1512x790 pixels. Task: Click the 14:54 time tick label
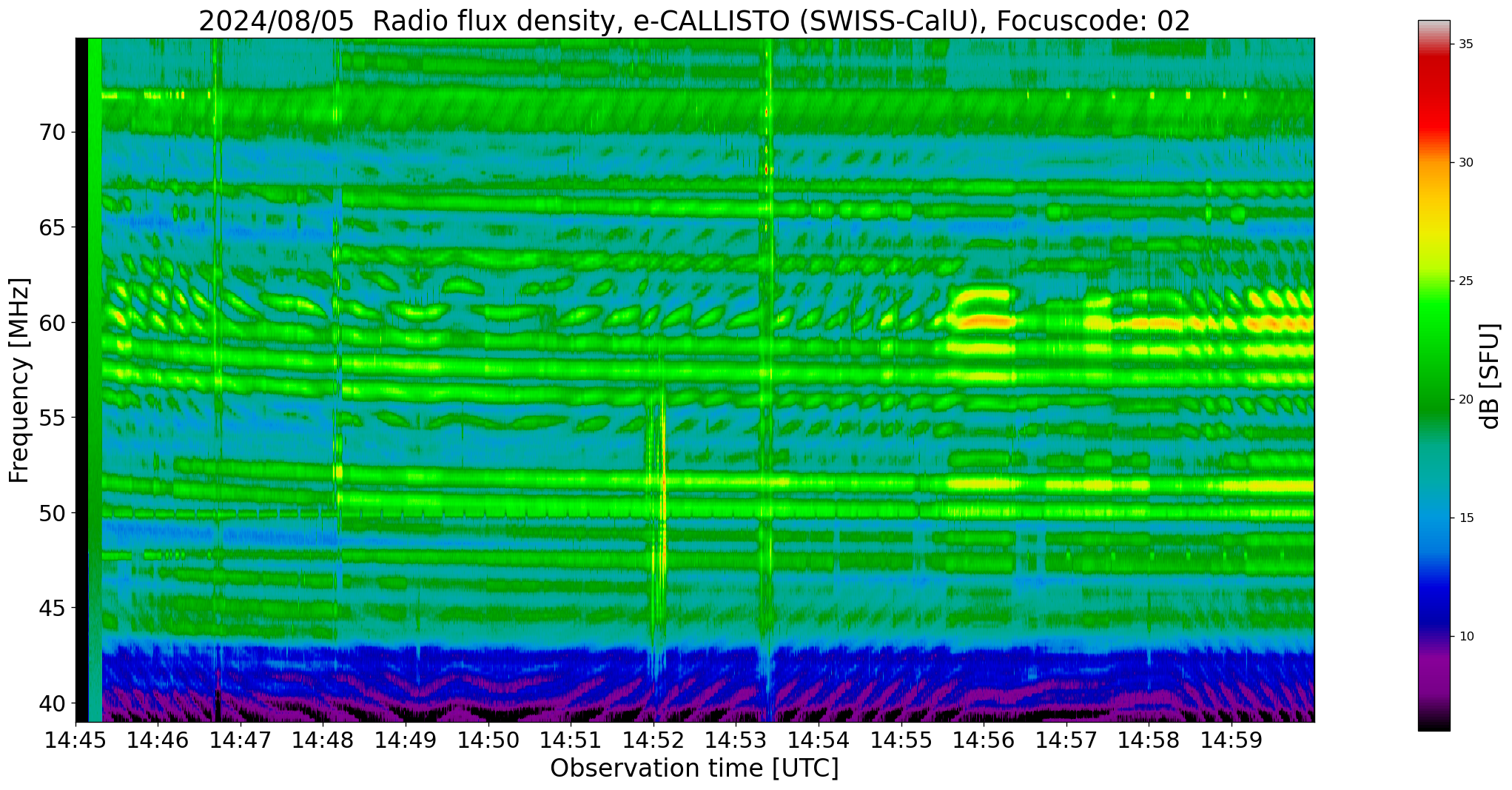[819, 740]
